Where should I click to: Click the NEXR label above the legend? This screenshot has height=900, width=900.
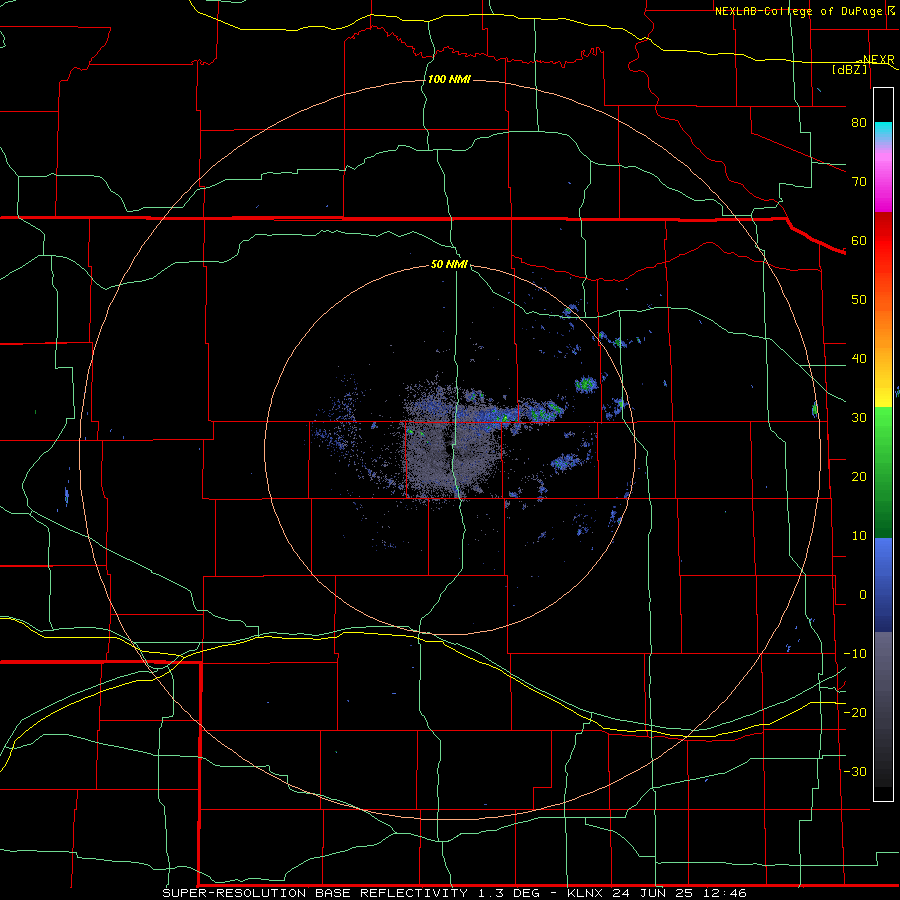878,59
